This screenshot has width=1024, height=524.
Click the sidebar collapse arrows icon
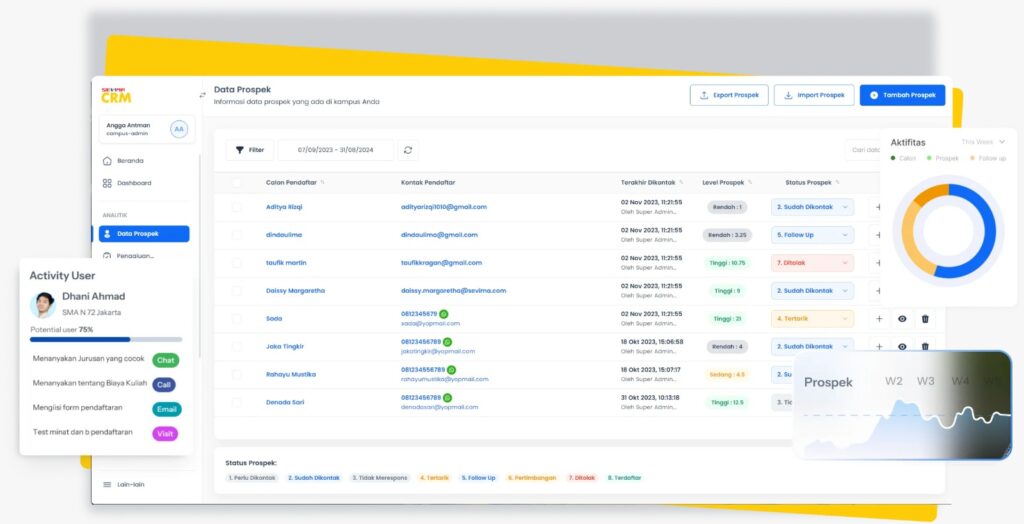tap(203, 95)
